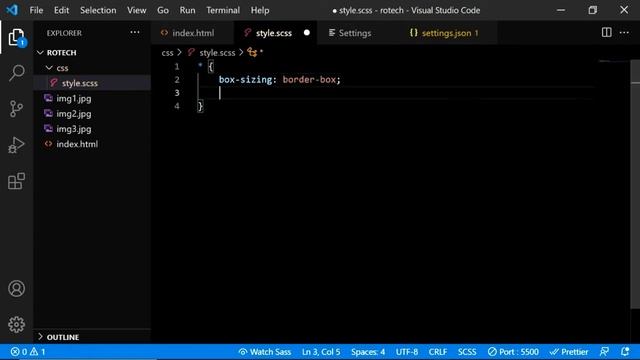Open the Run and Debug view
Screen dimensions: 640x360
(x=16, y=145)
